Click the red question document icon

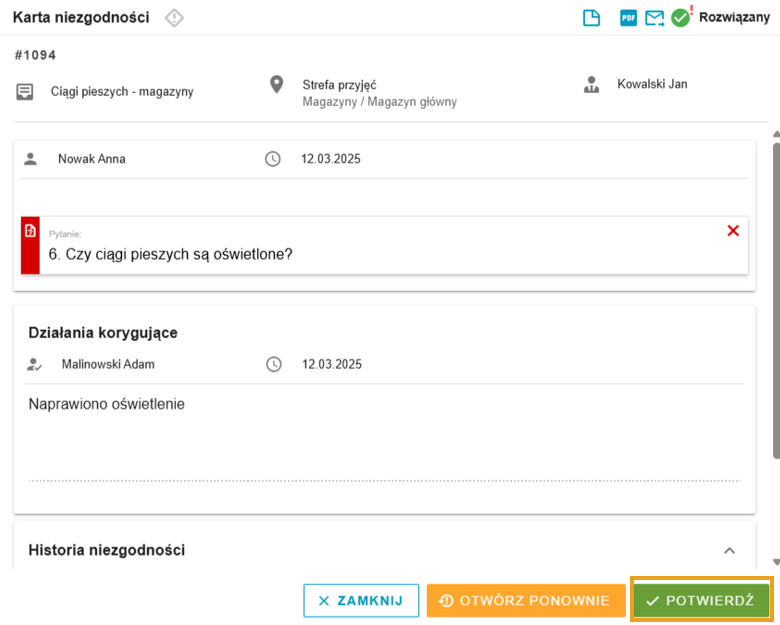coord(30,231)
